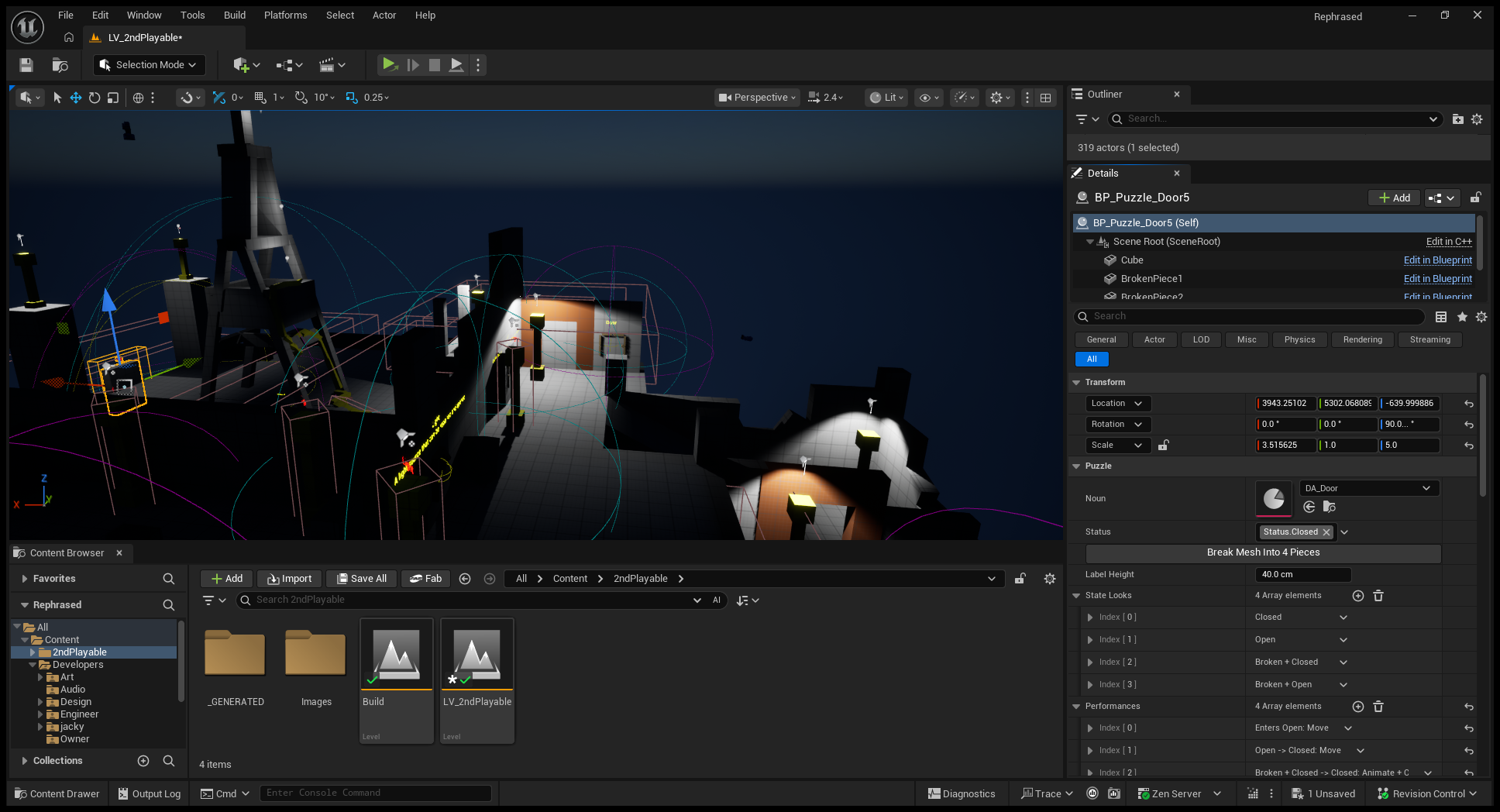The height and width of the screenshot is (812, 1500).
Task: Select the translate (move) gizmo tool
Action: click(x=76, y=98)
